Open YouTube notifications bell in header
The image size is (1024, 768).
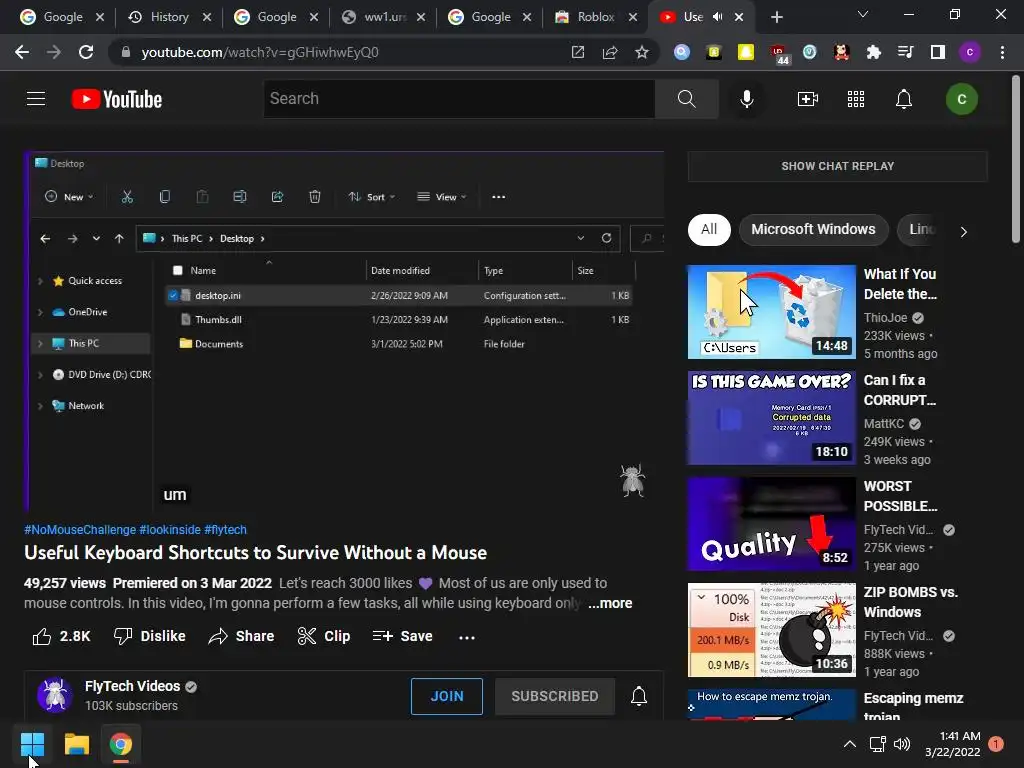904,99
